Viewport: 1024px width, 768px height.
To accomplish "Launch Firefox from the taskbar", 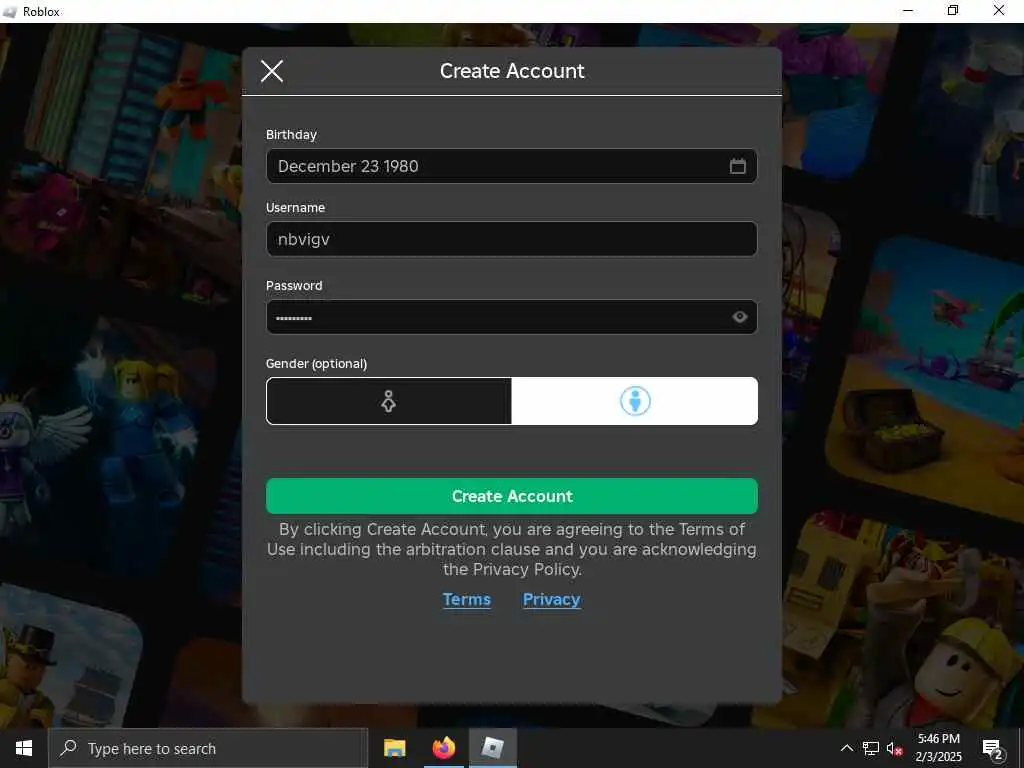I will point(443,748).
